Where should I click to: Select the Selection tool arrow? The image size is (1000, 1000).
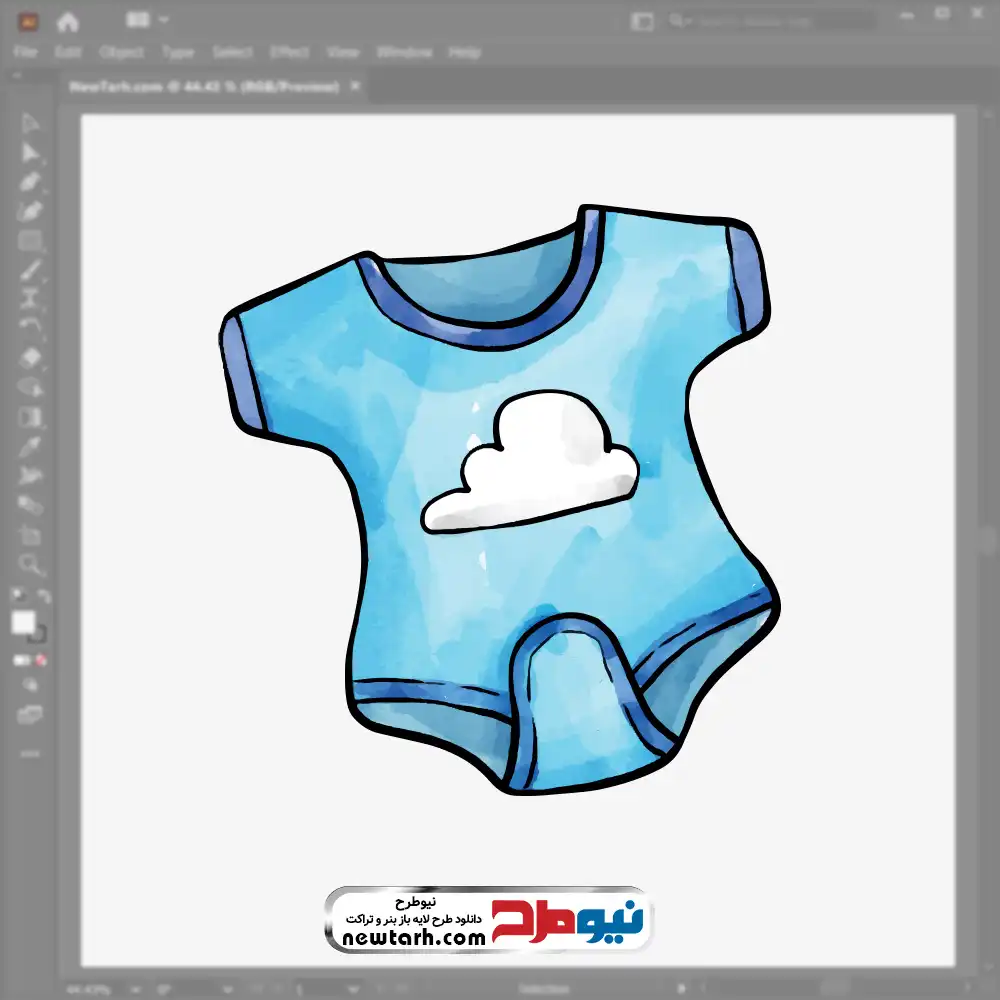pyautogui.click(x=30, y=123)
